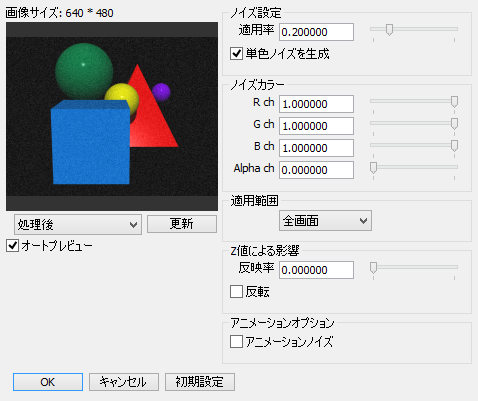Enable the 反転 checkbox
This screenshot has width=478, height=401.
236,292
